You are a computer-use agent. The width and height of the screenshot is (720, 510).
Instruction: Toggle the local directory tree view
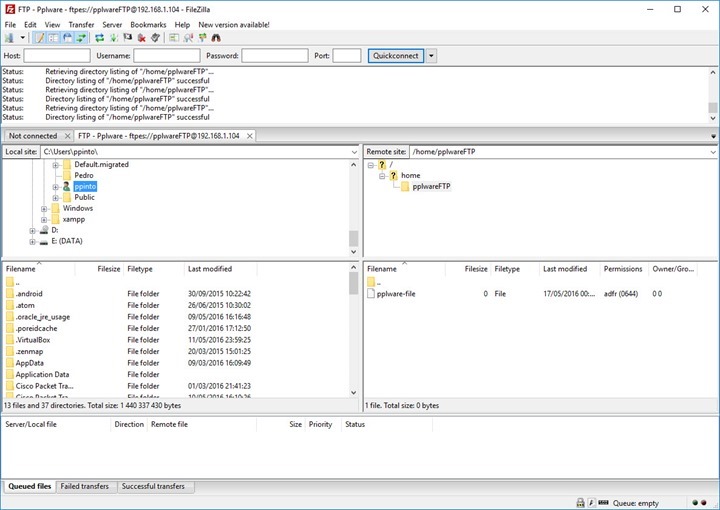pos(53,38)
